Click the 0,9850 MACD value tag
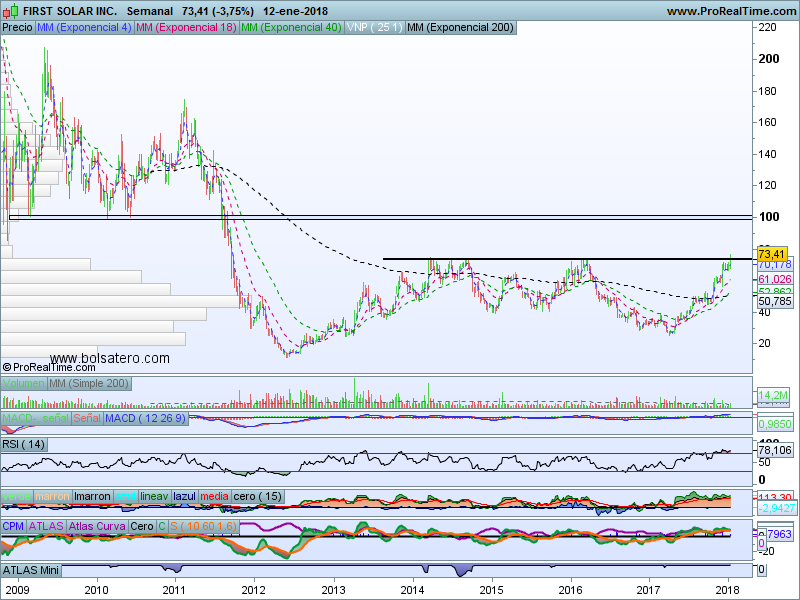The image size is (800, 600). tap(775, 424)
